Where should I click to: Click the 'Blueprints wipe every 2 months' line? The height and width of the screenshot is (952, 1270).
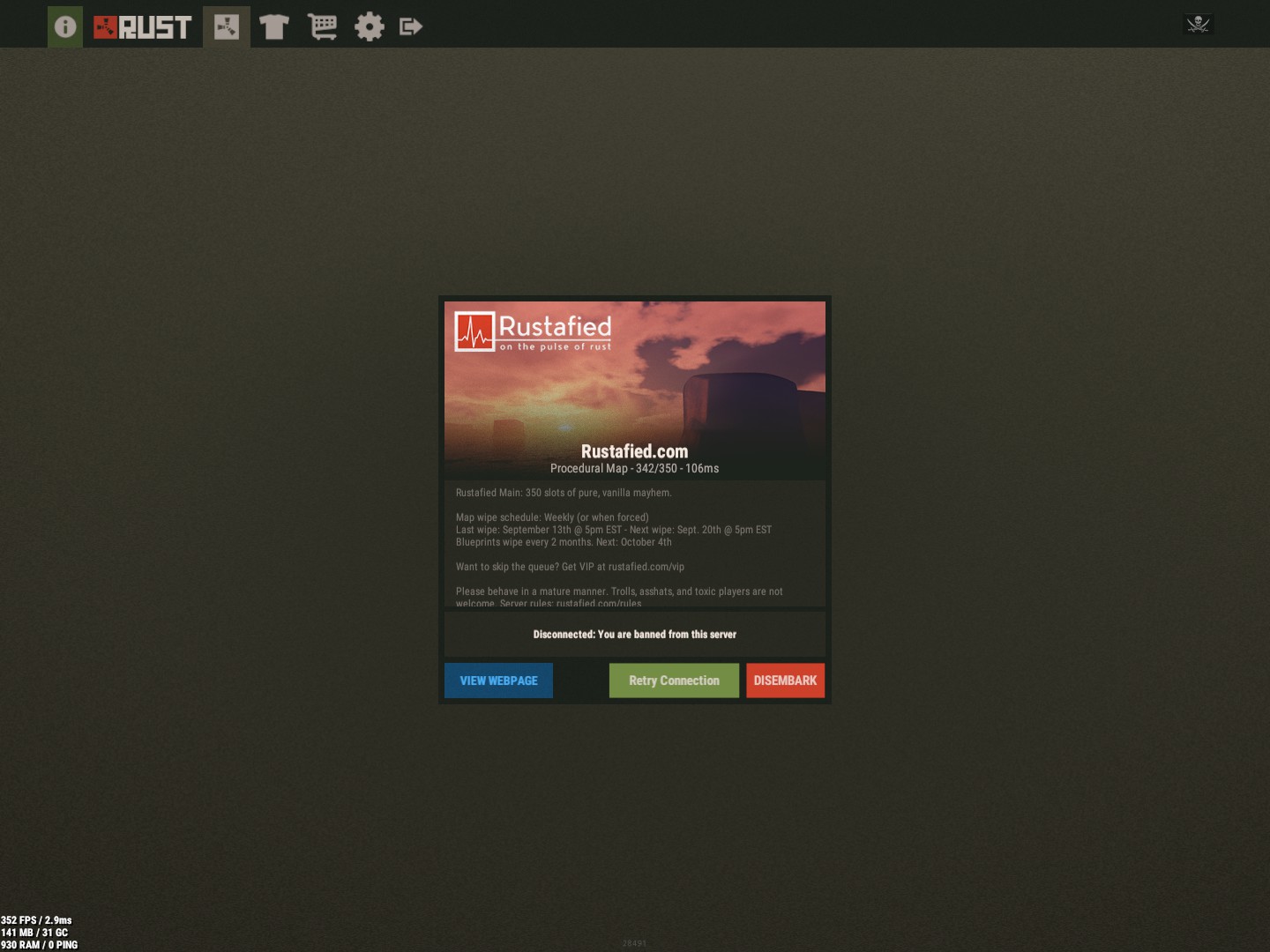point(564,542)
